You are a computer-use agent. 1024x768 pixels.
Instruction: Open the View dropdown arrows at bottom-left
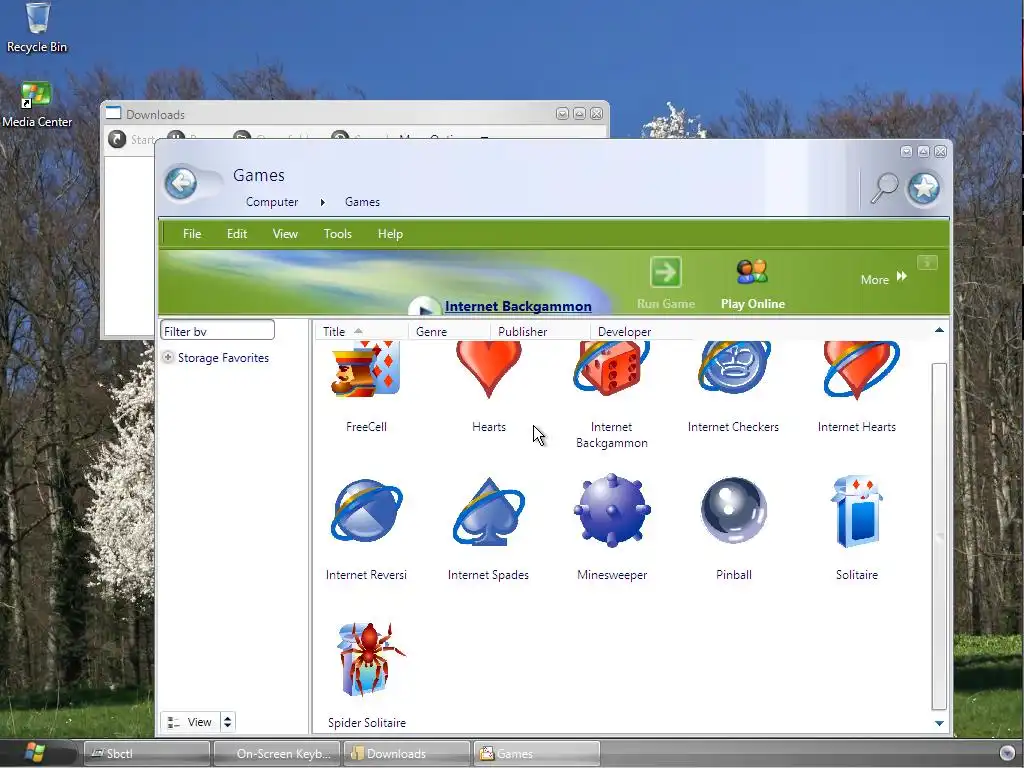[227, 722]
